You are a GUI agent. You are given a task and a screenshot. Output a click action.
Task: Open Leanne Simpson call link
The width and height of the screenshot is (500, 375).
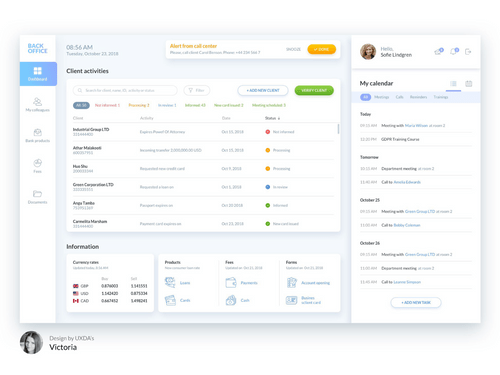click(407, 282)
